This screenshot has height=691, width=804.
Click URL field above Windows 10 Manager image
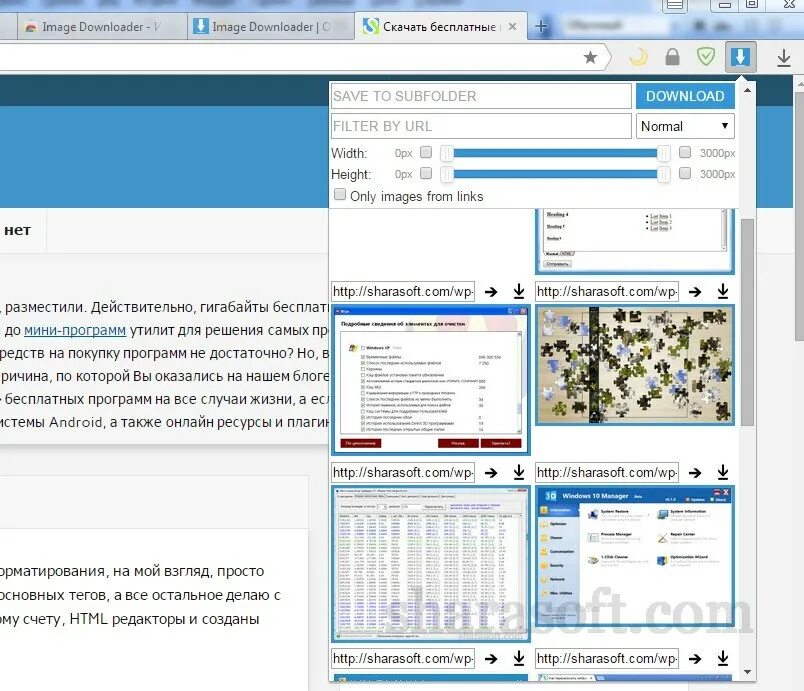tap(607, 473)
